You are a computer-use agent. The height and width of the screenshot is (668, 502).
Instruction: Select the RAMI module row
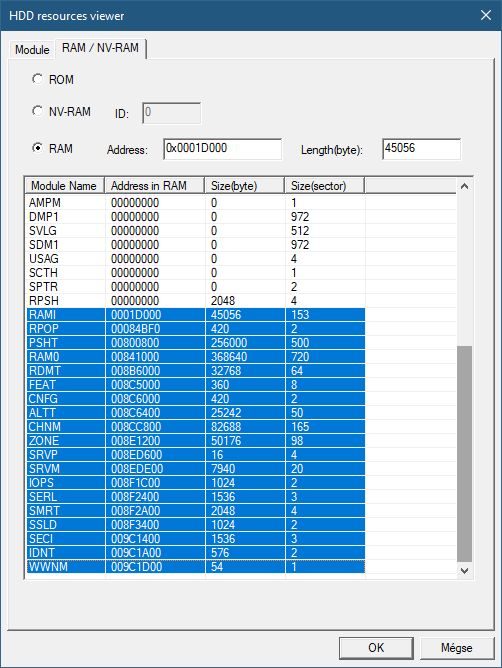(x=196, y=315)
